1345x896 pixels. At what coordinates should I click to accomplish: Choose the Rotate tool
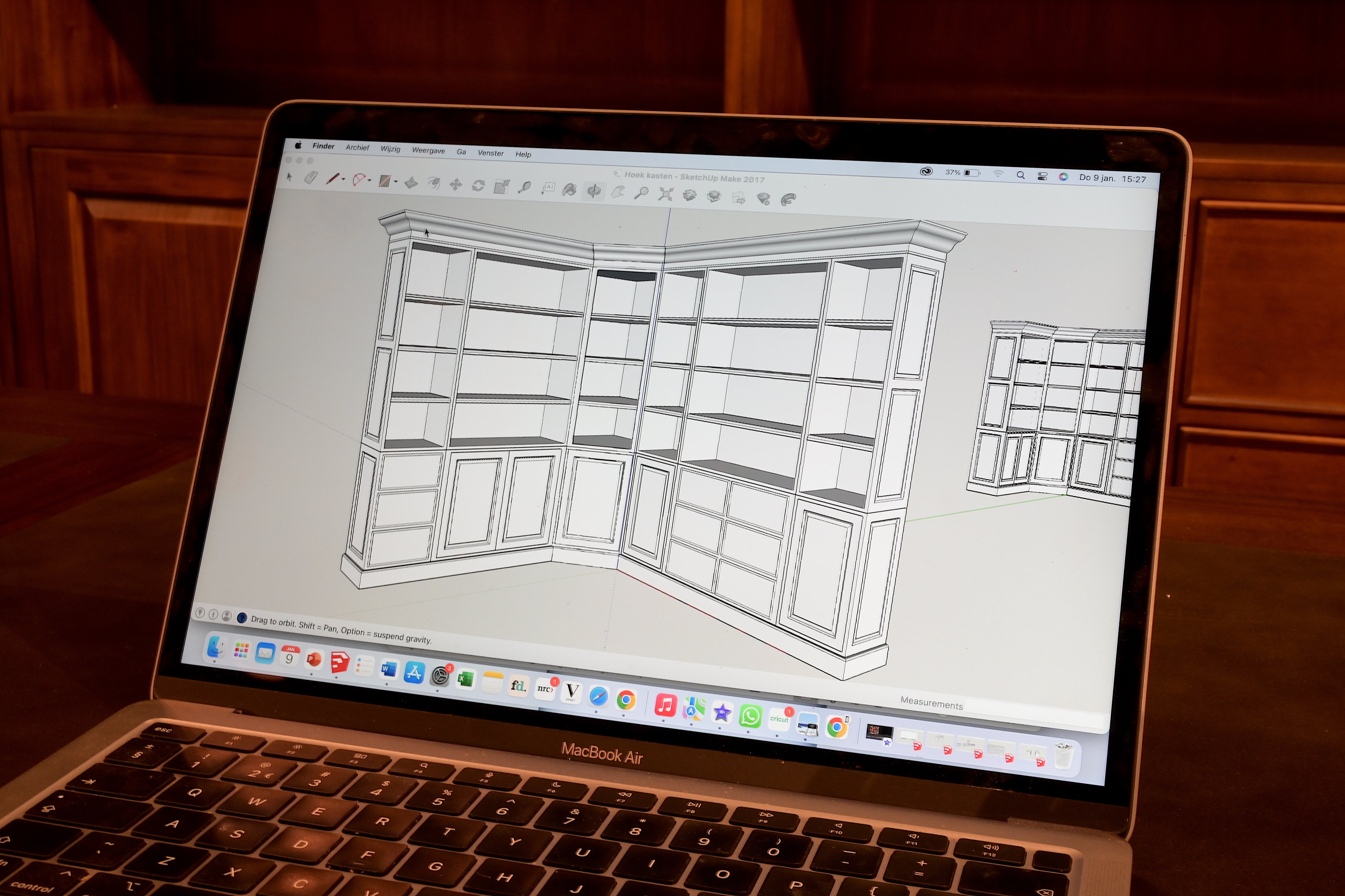[x=478, y=186]
